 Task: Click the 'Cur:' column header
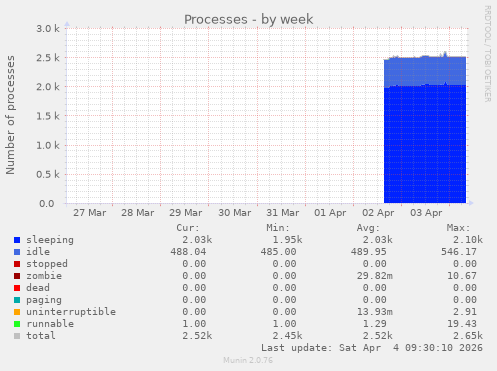click(x=188, y=228)
